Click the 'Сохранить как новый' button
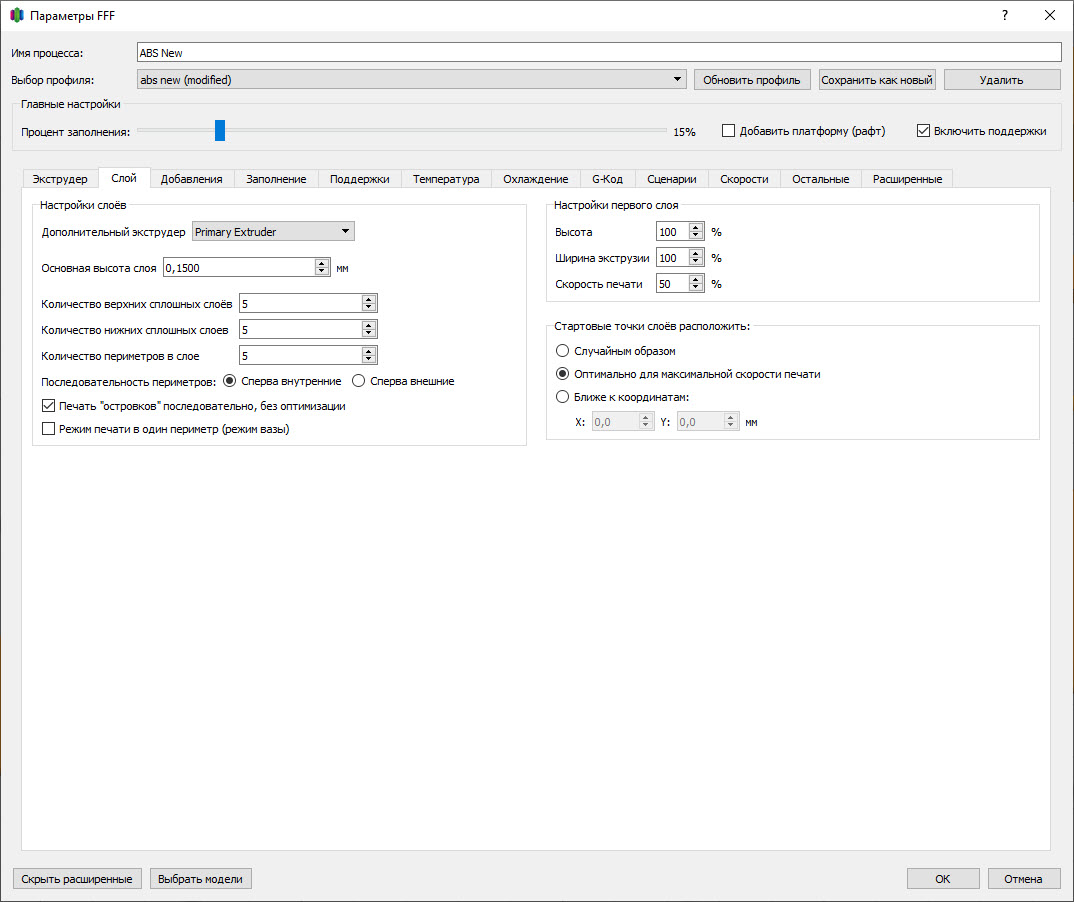1074x902 pixels. click(x=877, y=79)
